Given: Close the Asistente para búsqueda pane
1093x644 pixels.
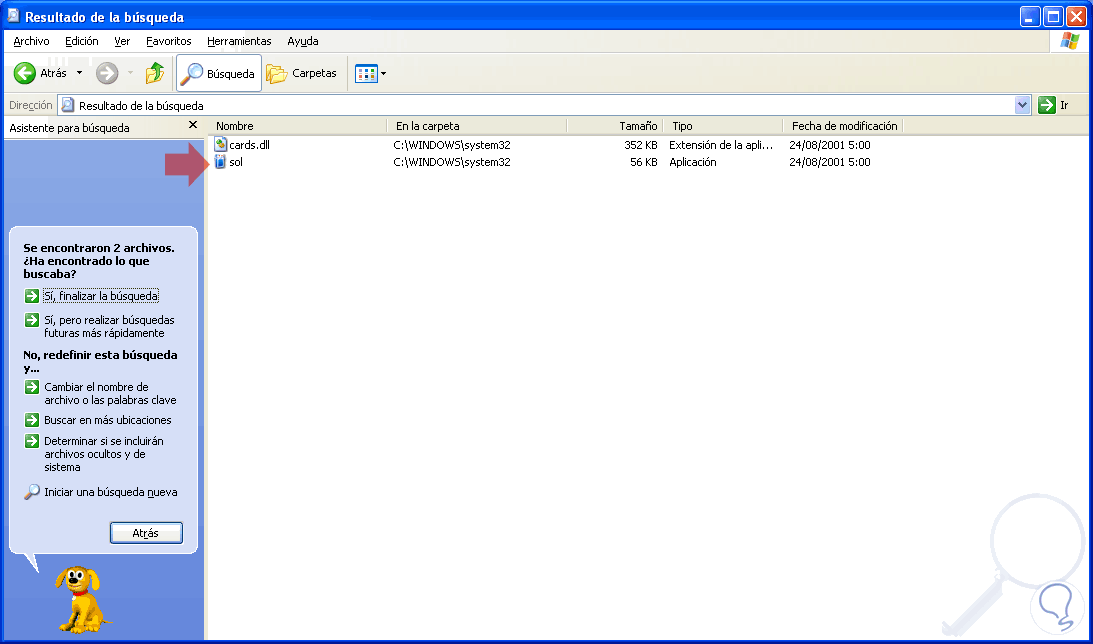Looking at the screenshot, I should [x=193, y=125].
